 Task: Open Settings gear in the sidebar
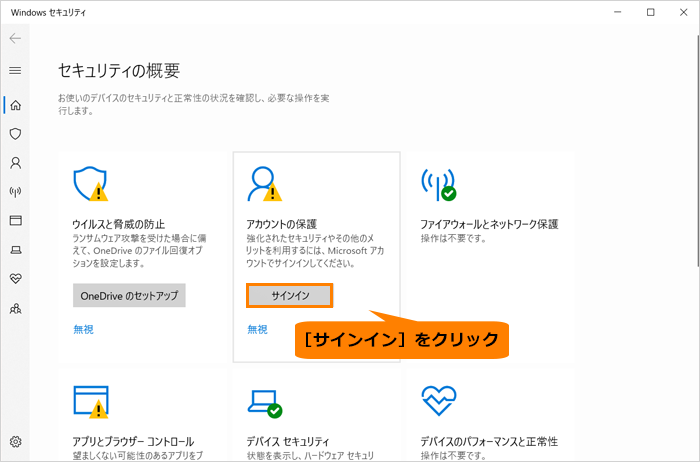[16, 441]
